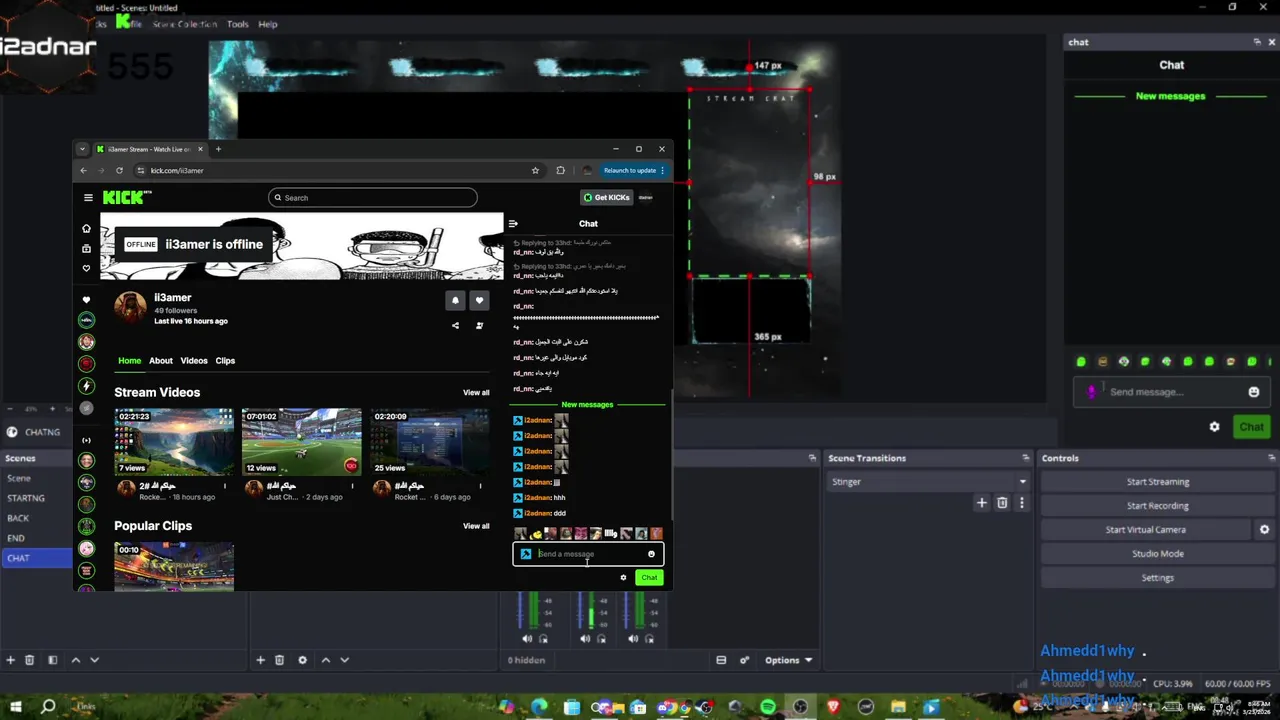Move source up with arrow
Screen dimensions: 1280x720
[x=325, y=660]
